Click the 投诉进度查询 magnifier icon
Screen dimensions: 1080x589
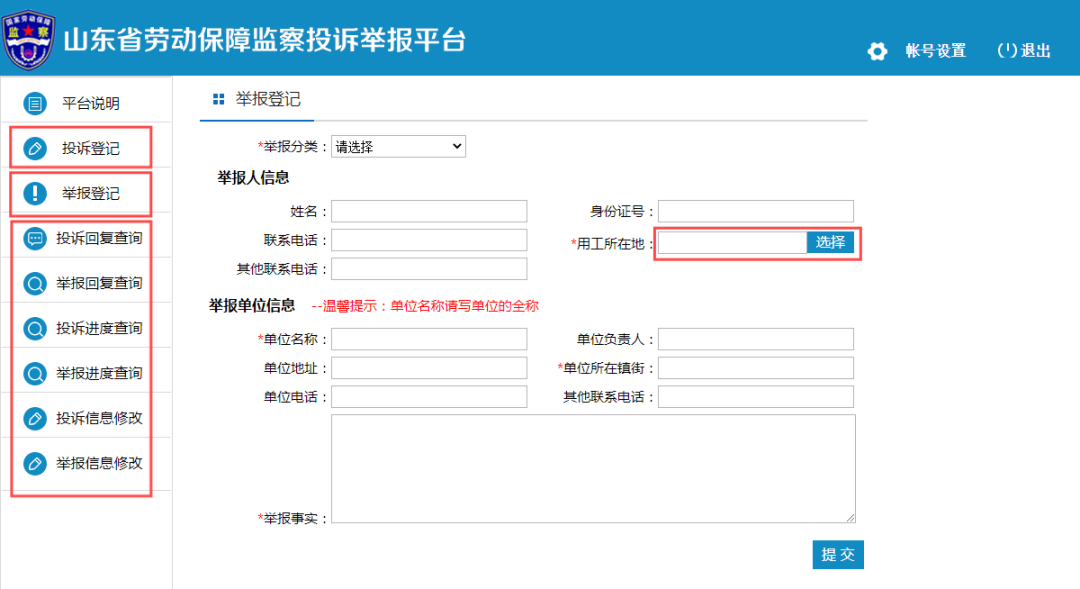click(36, 328)
